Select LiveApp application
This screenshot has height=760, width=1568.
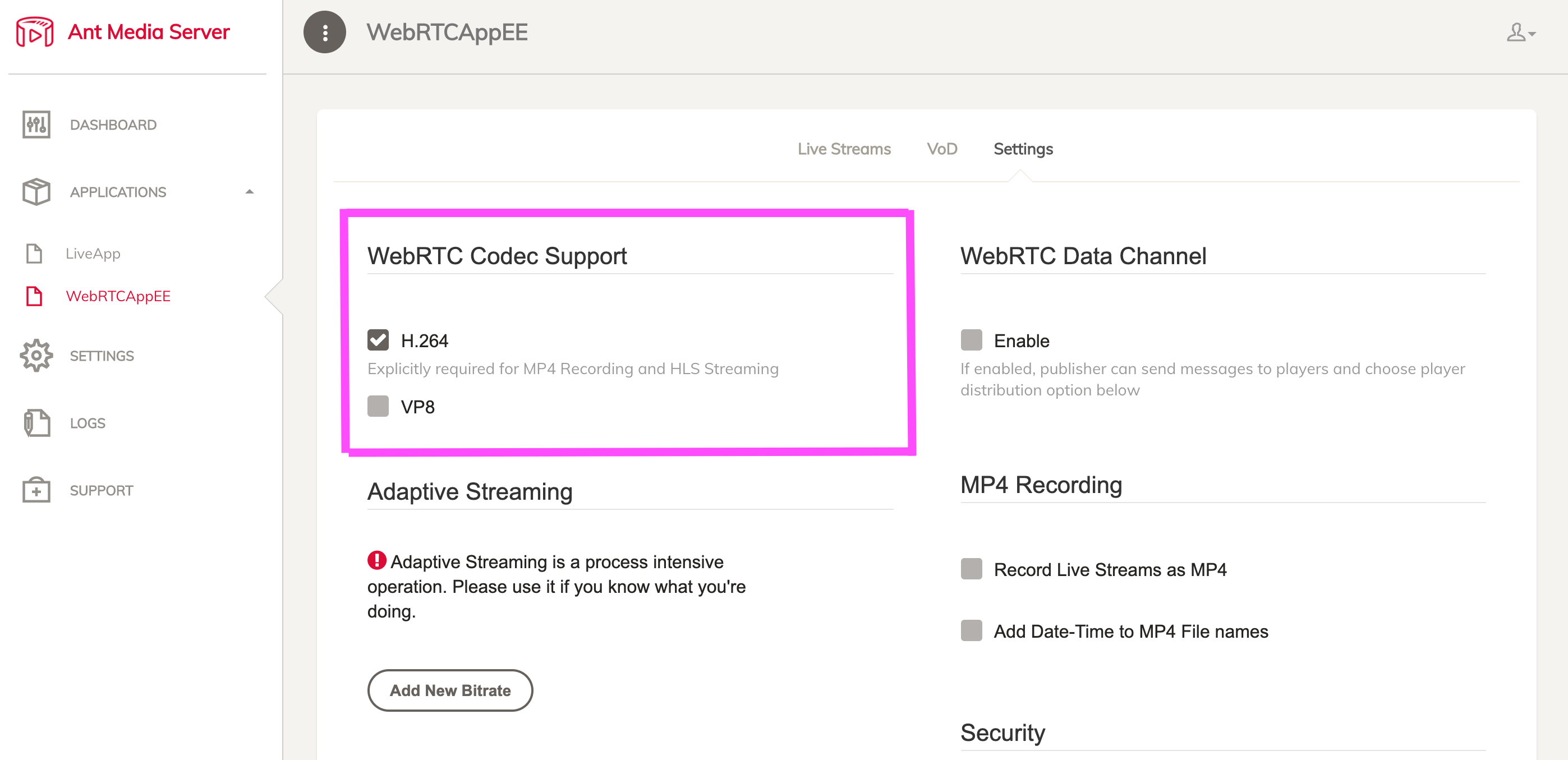(93, 254)
